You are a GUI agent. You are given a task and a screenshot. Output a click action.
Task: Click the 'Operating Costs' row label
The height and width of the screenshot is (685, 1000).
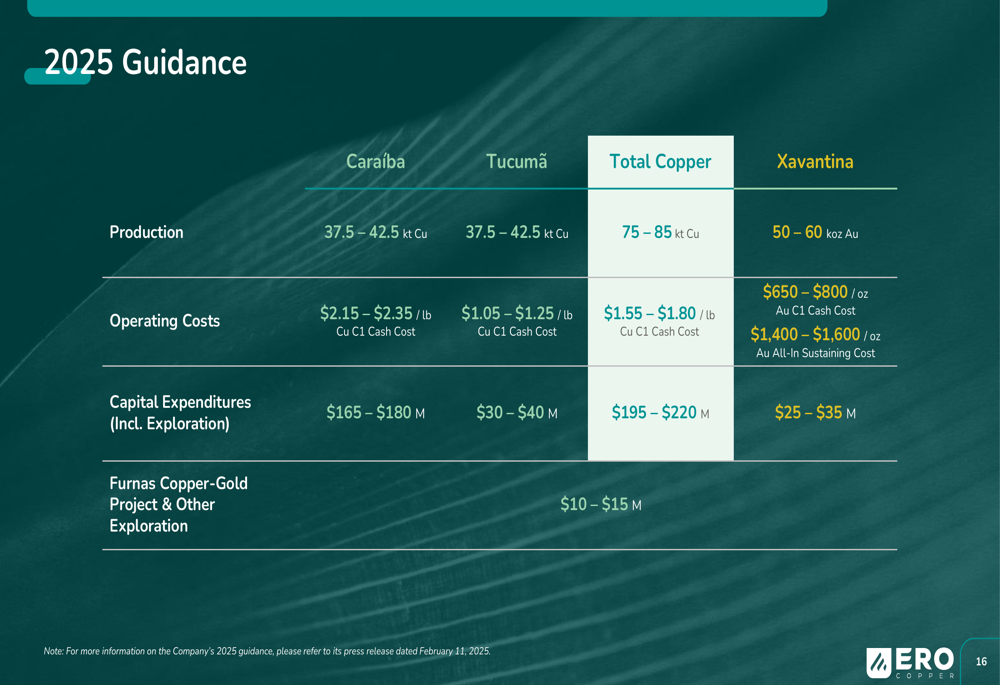(165, 321)
